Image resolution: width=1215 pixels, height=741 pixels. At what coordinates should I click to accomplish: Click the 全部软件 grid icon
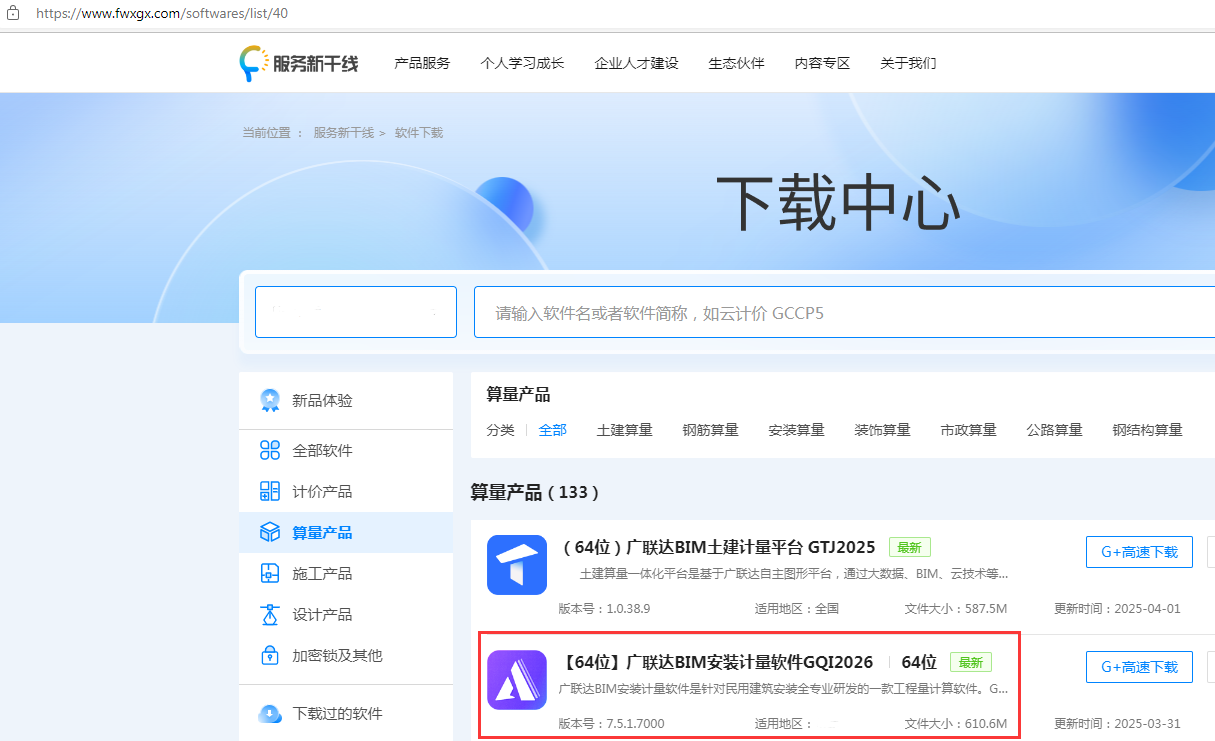pos(270,450)
